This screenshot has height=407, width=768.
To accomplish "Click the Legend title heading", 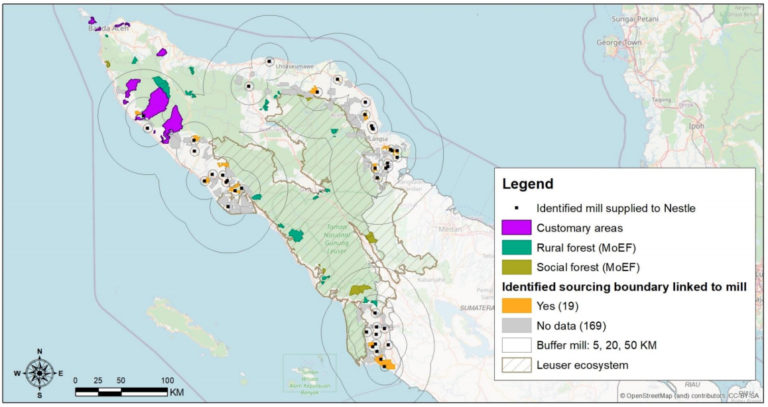I will click(x=526, y=184).
